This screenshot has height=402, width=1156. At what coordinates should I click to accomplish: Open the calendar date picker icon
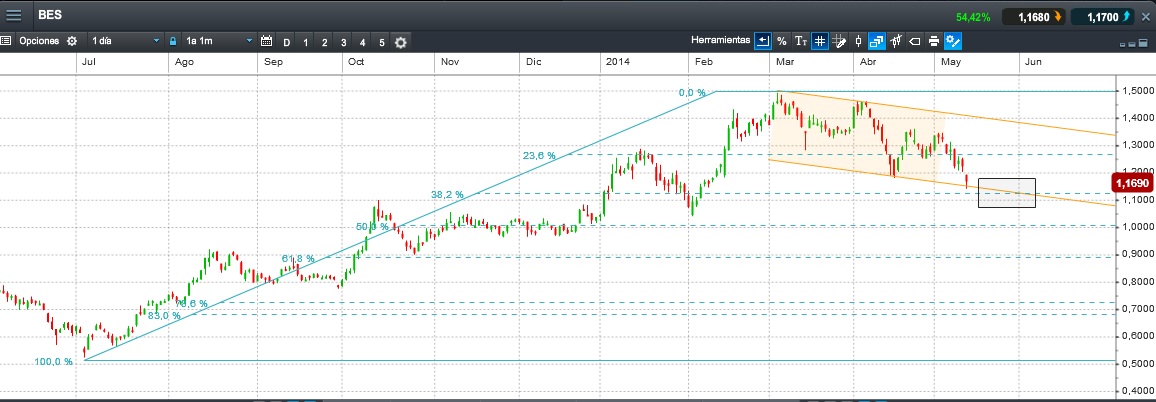[x=266, y=42]
